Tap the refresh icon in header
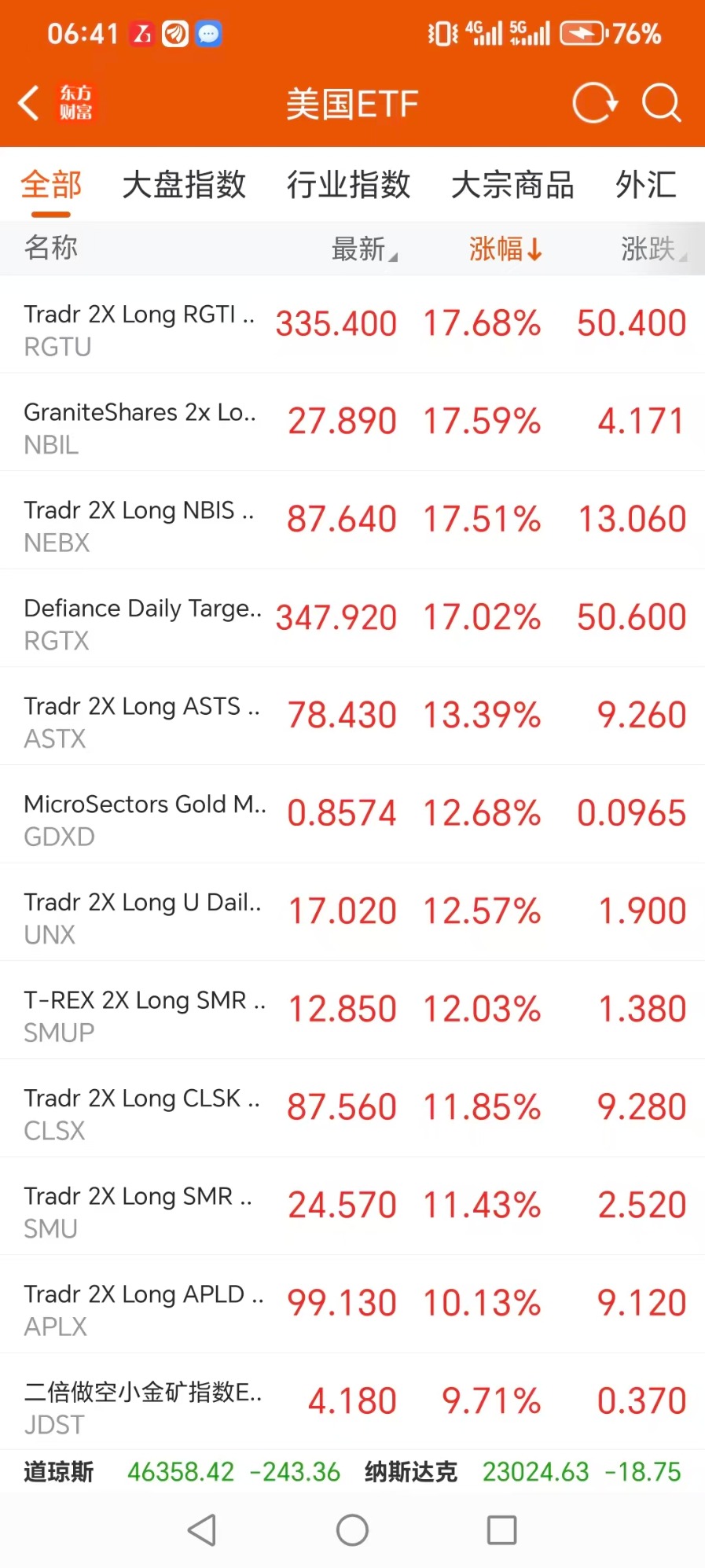Screen dimensions: 705x1568 pyautogui.click(x=594, y=103)
